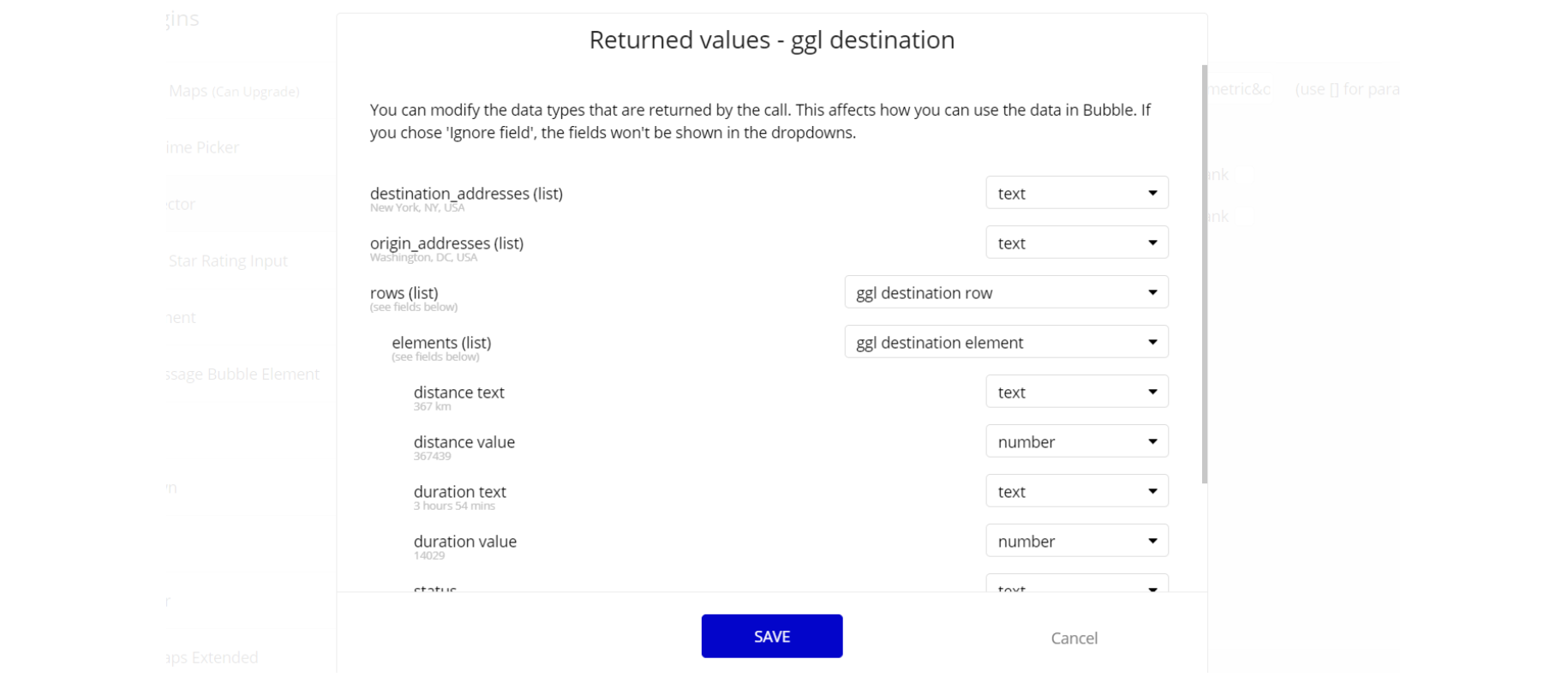Select Star Rating Input plugin

(x=228, y=261)
